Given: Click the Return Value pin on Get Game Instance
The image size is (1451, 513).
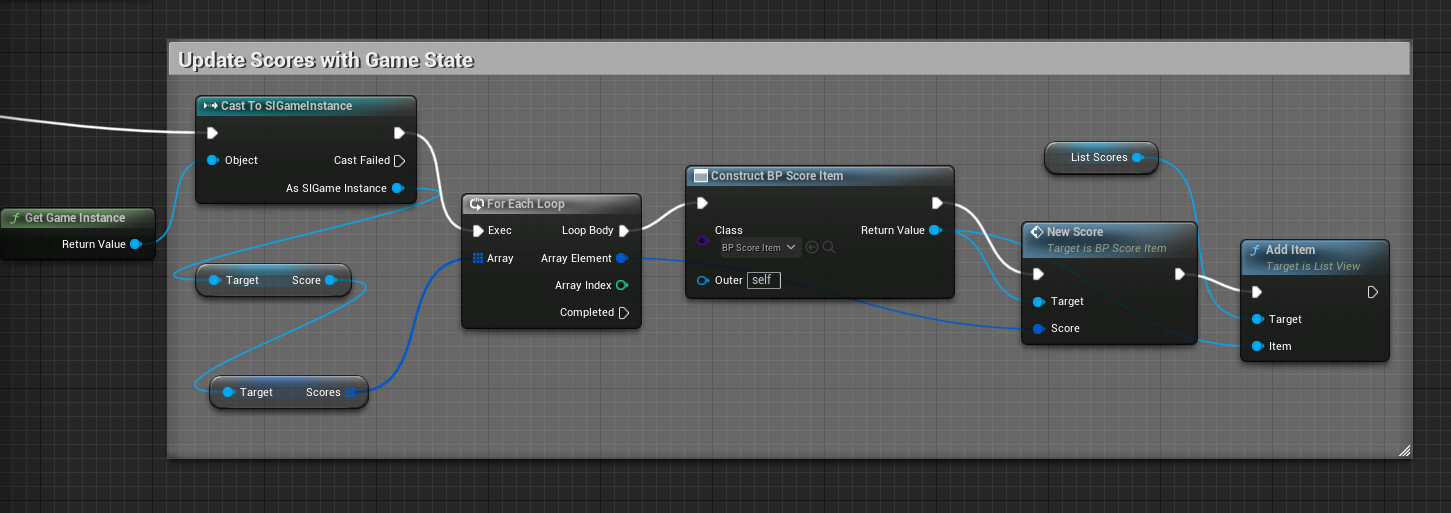Looking at the screenshot, I should pos(135,244).
